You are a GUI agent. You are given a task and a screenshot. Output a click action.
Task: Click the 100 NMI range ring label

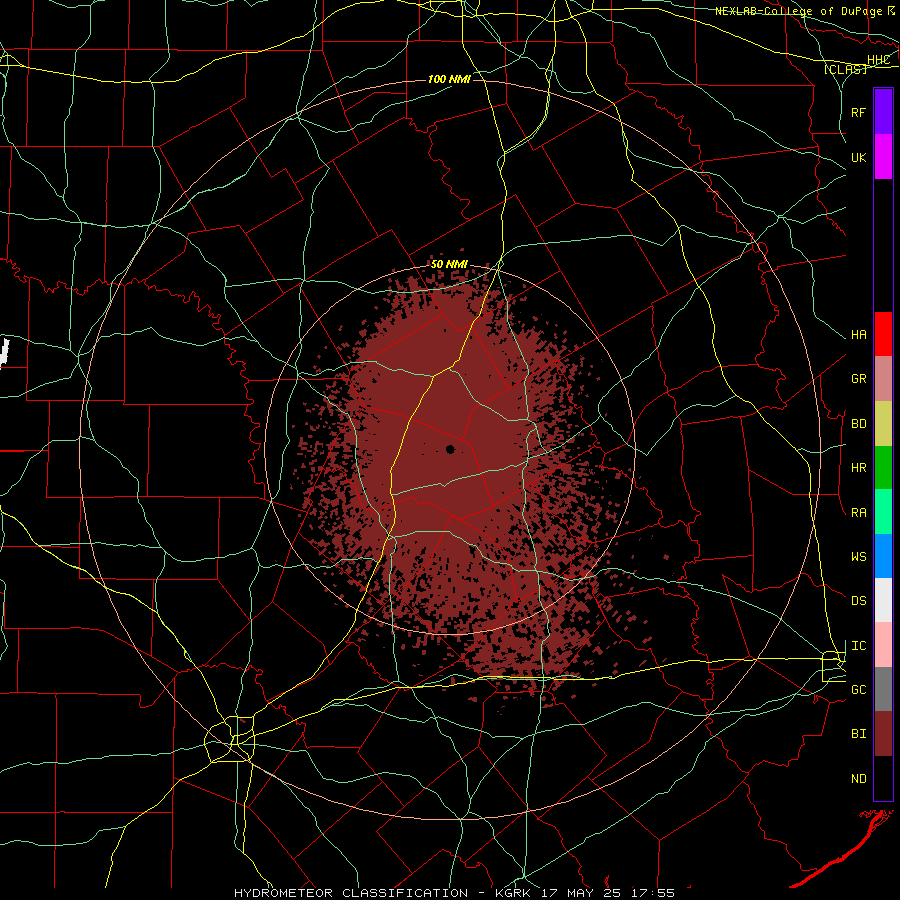[449, 79]
